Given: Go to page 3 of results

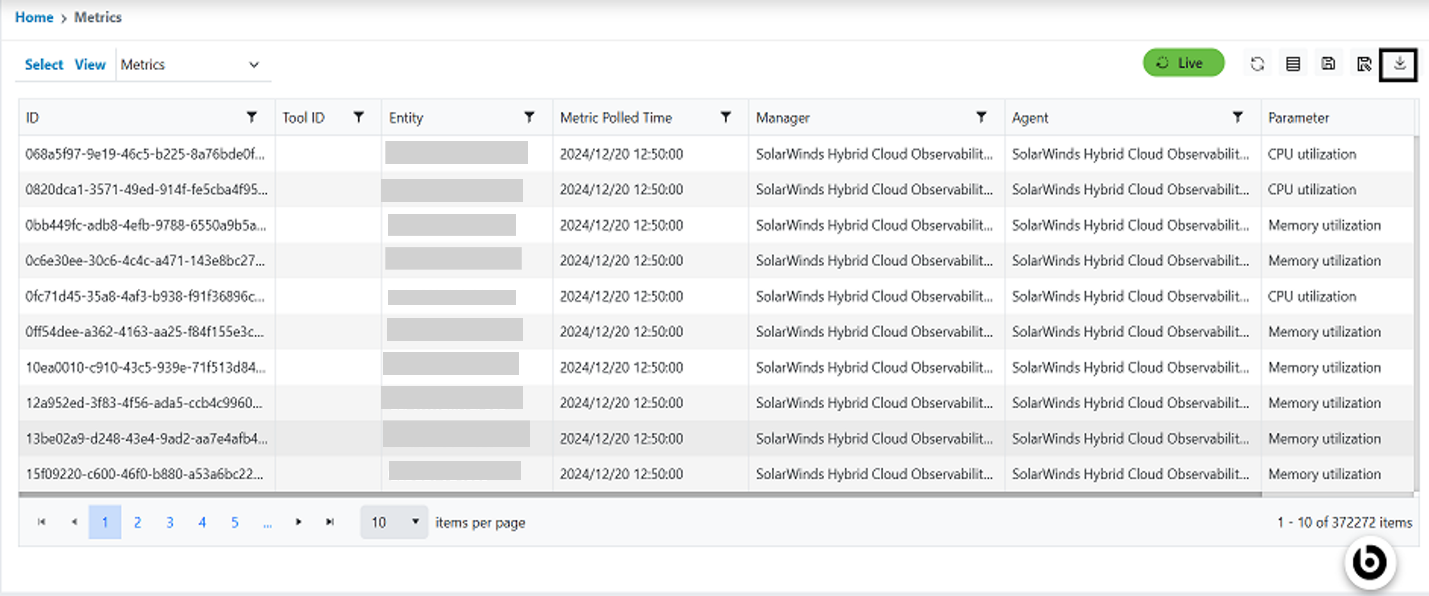Looking at the screenshot, I should [x=170, y=522].
